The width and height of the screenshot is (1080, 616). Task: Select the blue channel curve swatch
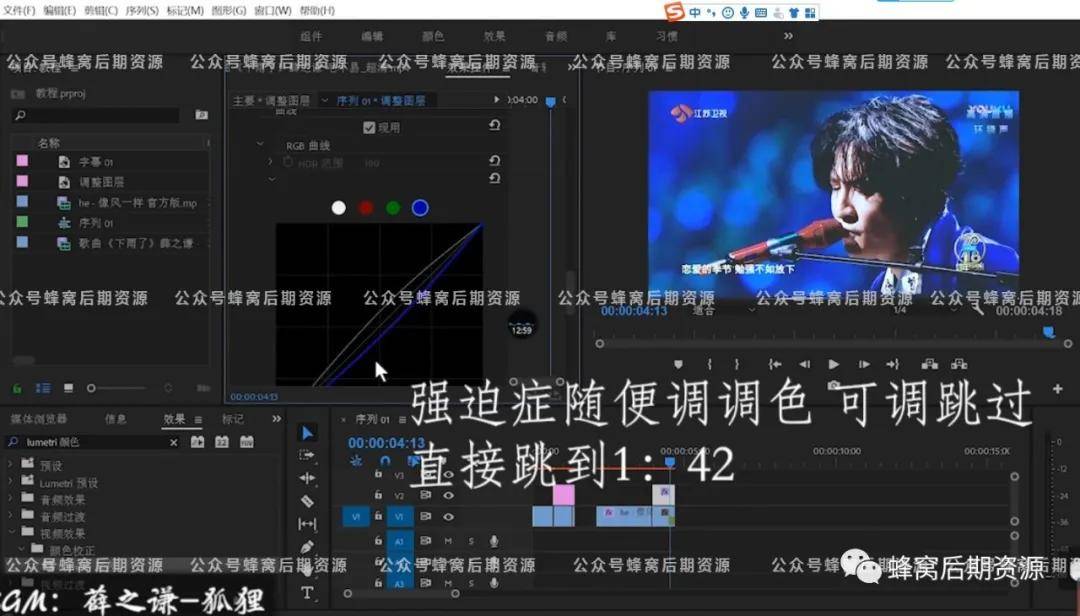(420, 208)
